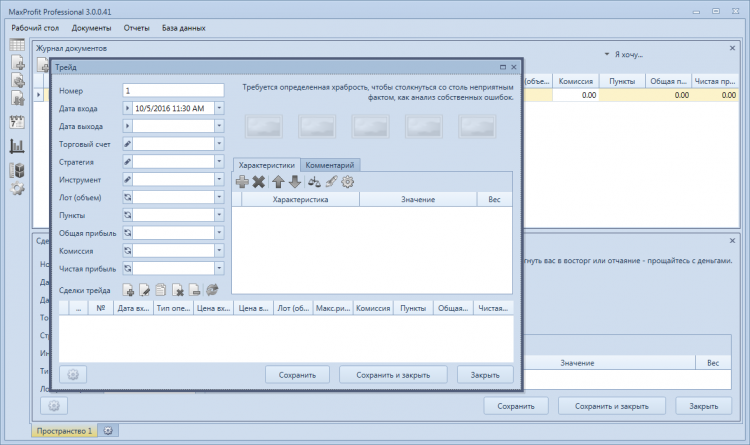Viewport: 750px width, 445px height.
Task: Refresh the trade deals list icon
Action: (212, 290)
